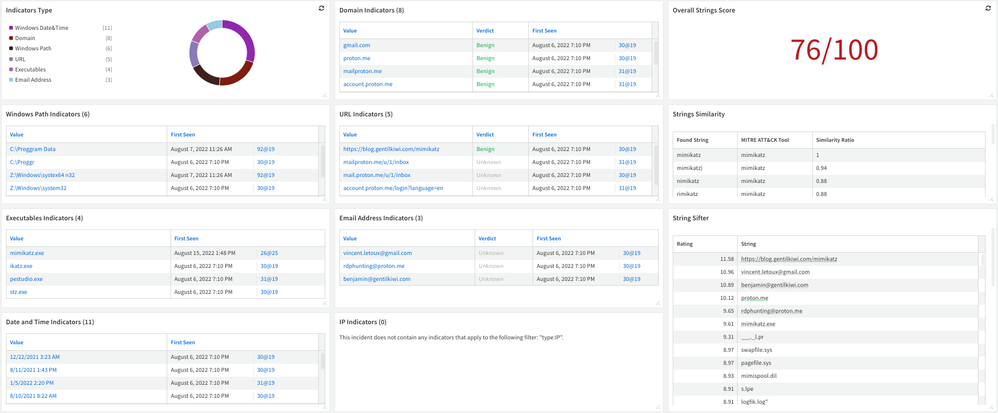Open the blog.gentilkiwi.com/mimikatz URL indicator
The image size is (998, 413).
click(x=391, y=149)
